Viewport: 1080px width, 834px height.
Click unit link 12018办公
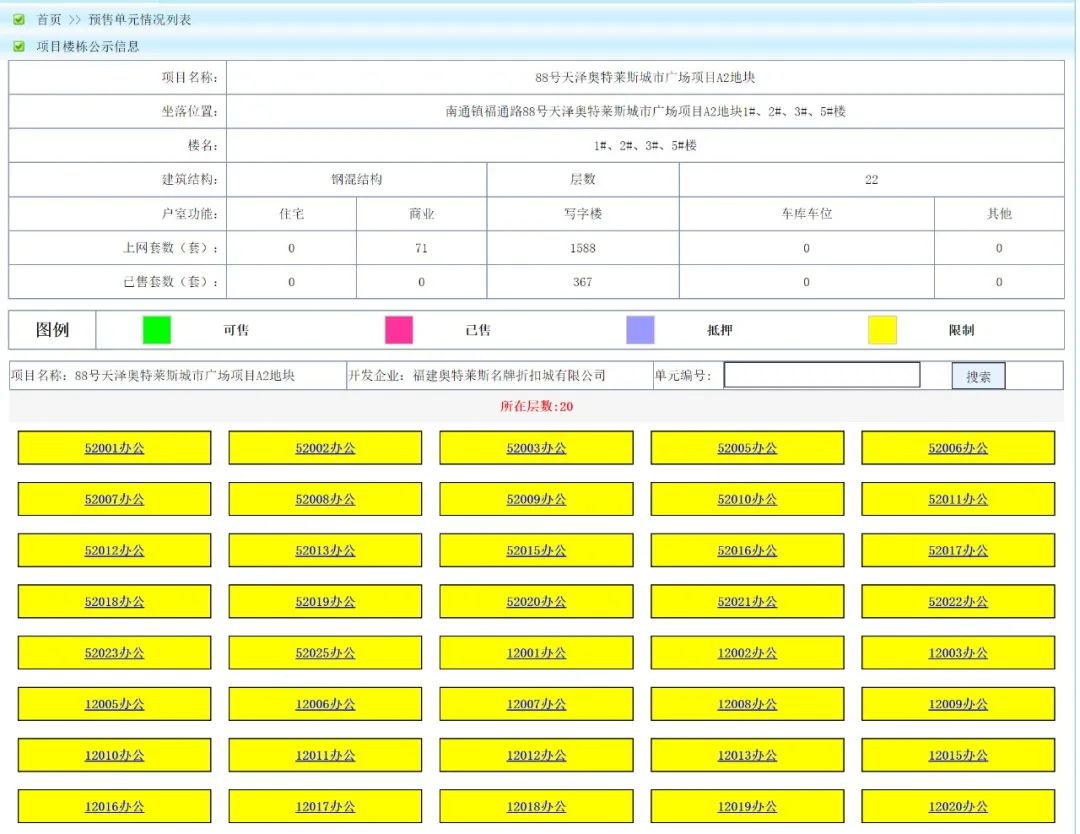coord(536,806)
